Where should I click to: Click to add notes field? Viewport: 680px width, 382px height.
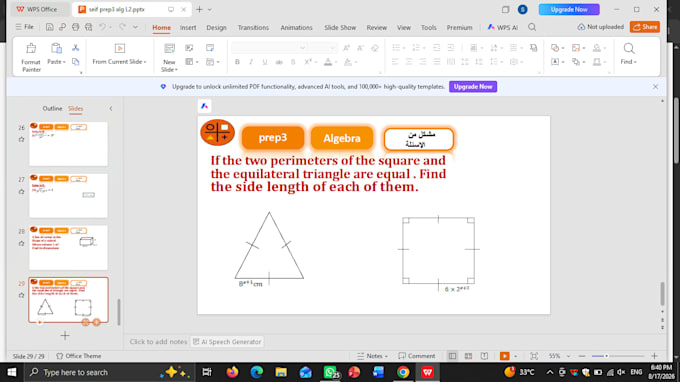pyautogui.click(x=158, y=342)
